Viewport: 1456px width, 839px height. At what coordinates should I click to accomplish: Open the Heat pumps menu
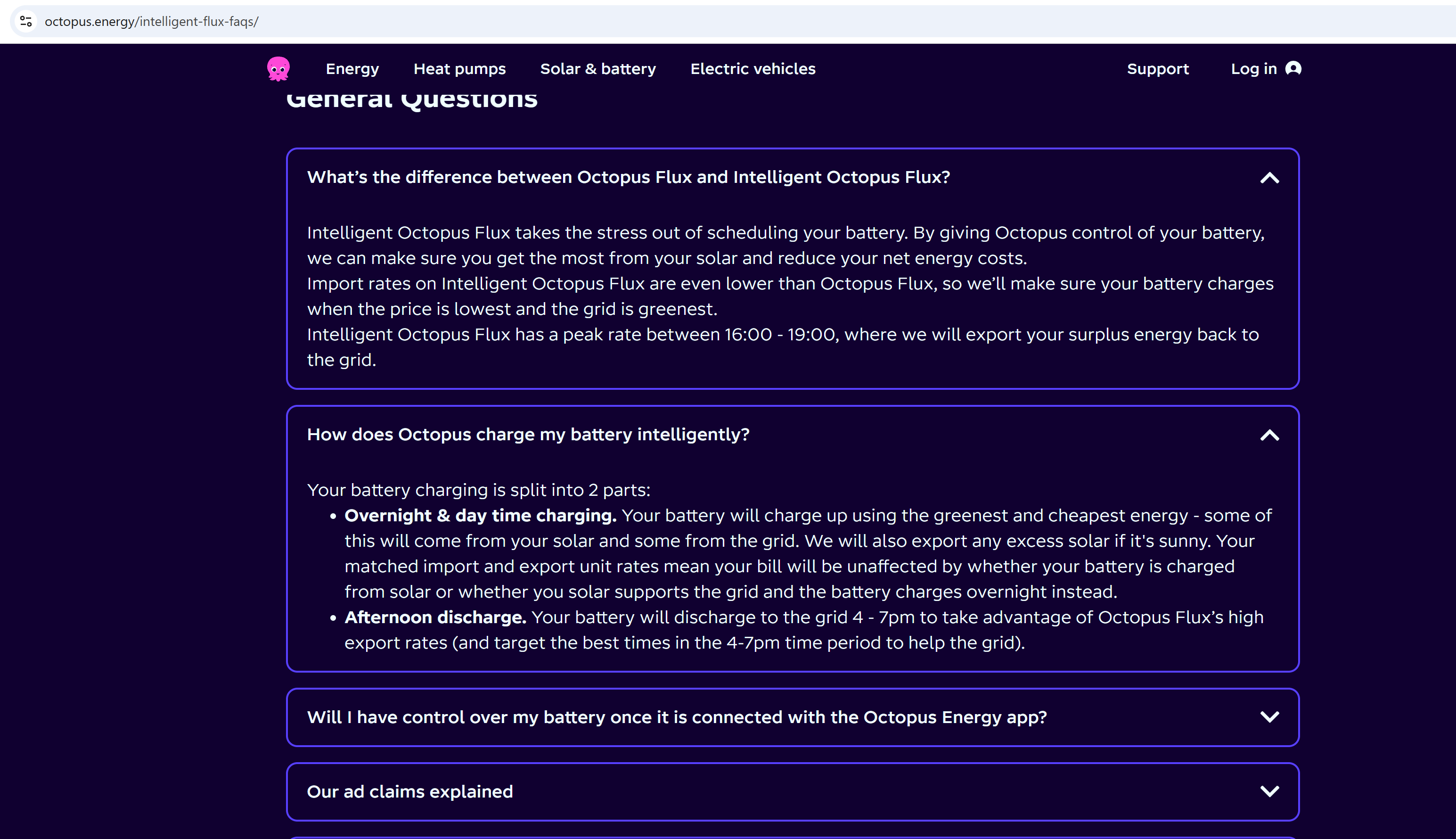[459, 68]
